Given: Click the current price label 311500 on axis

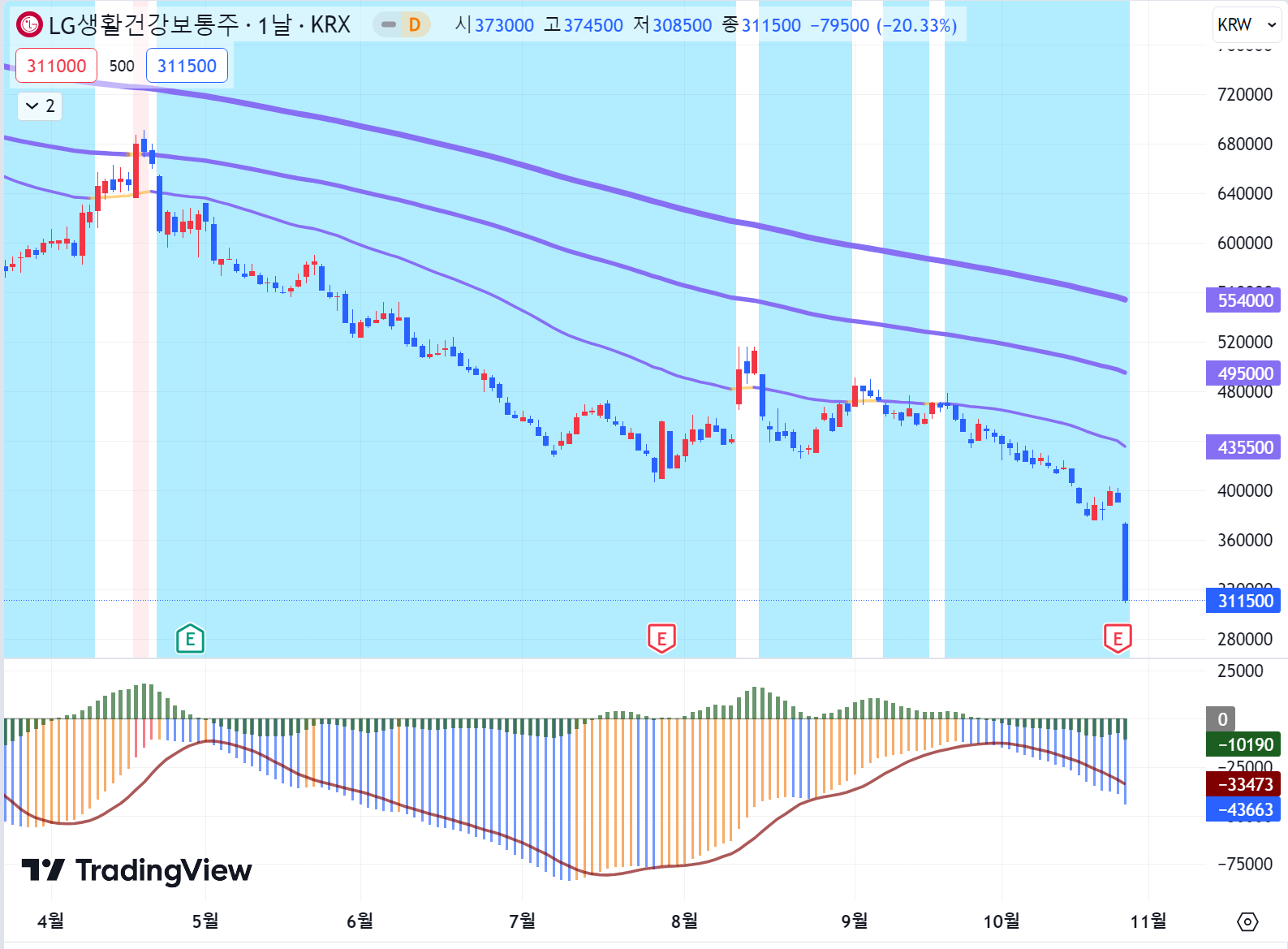Looking at the screenshot, I should pyautogui.click(x=1243, y=601).
